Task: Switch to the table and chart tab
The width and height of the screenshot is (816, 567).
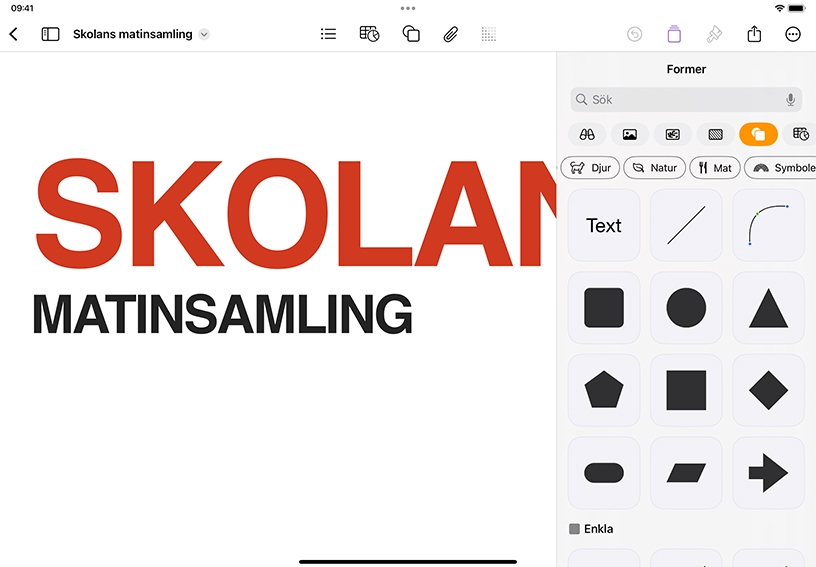Action: pyautogui.click(x=799, y=135)
